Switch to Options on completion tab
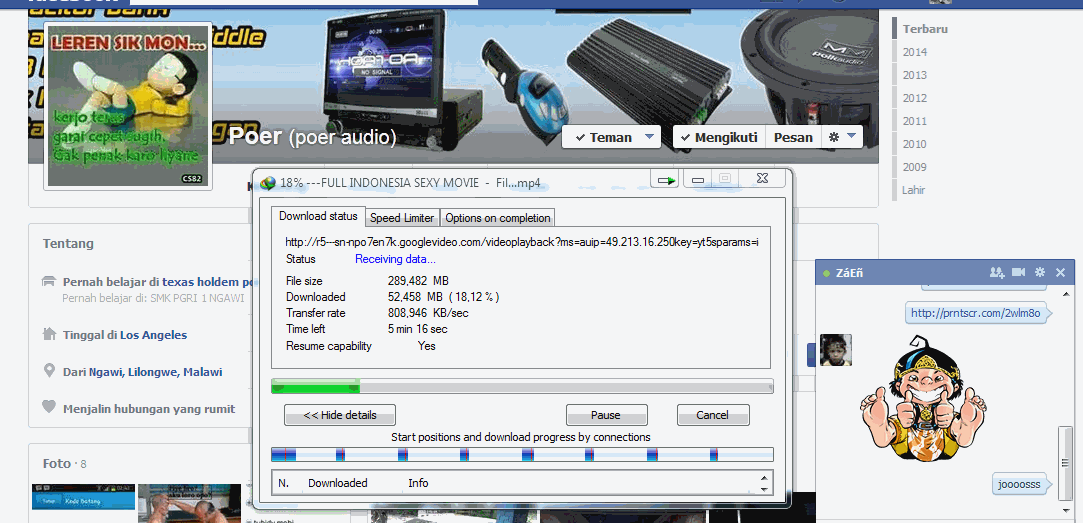This screenshot has height=523, width=1083. [x=497, y=218]
